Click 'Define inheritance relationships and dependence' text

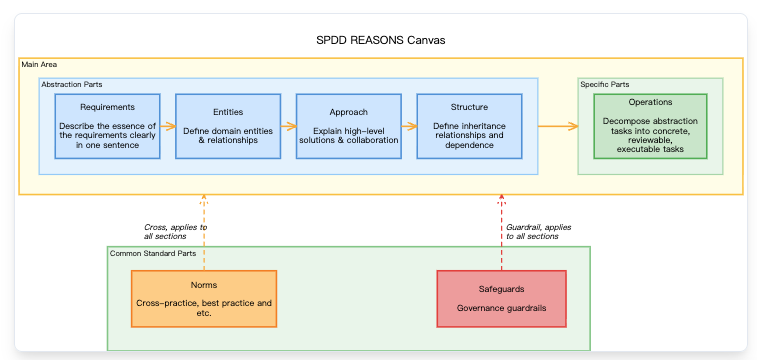pos(469,135)
